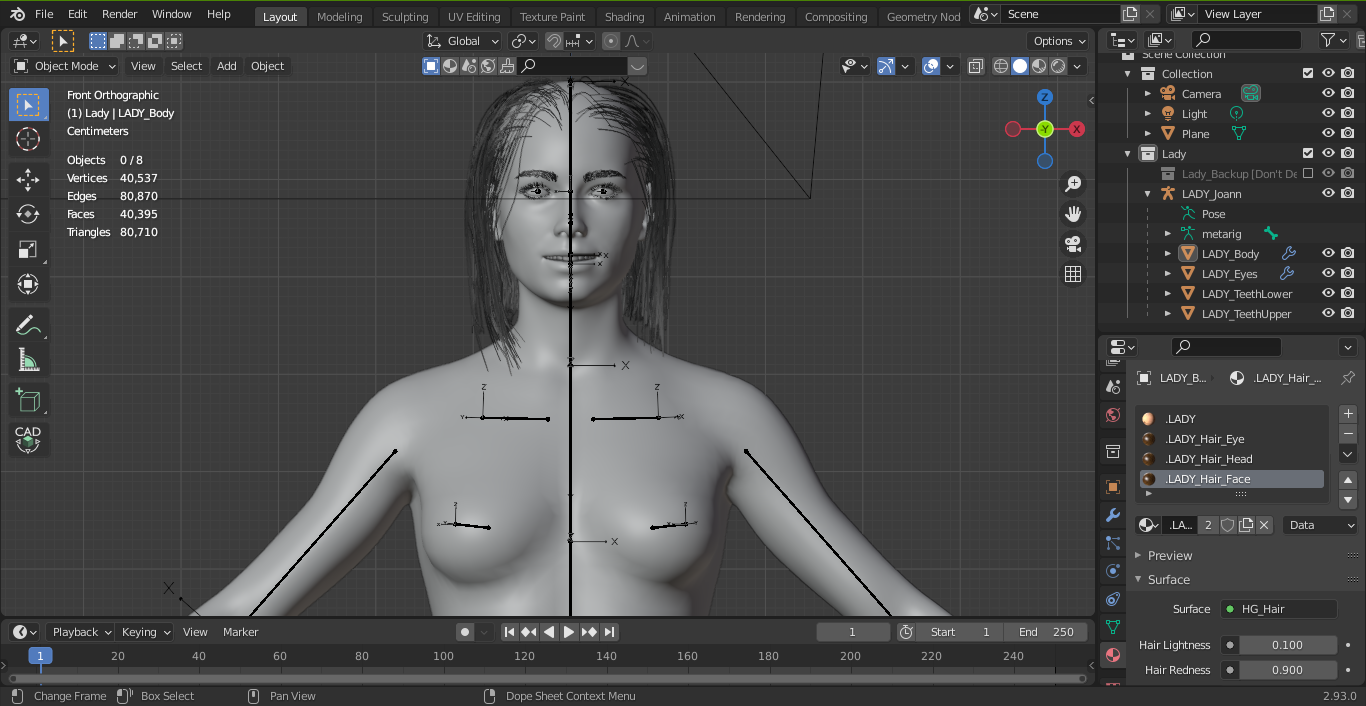
Task: Click the Options button in the header
Action: point(1058,41)
